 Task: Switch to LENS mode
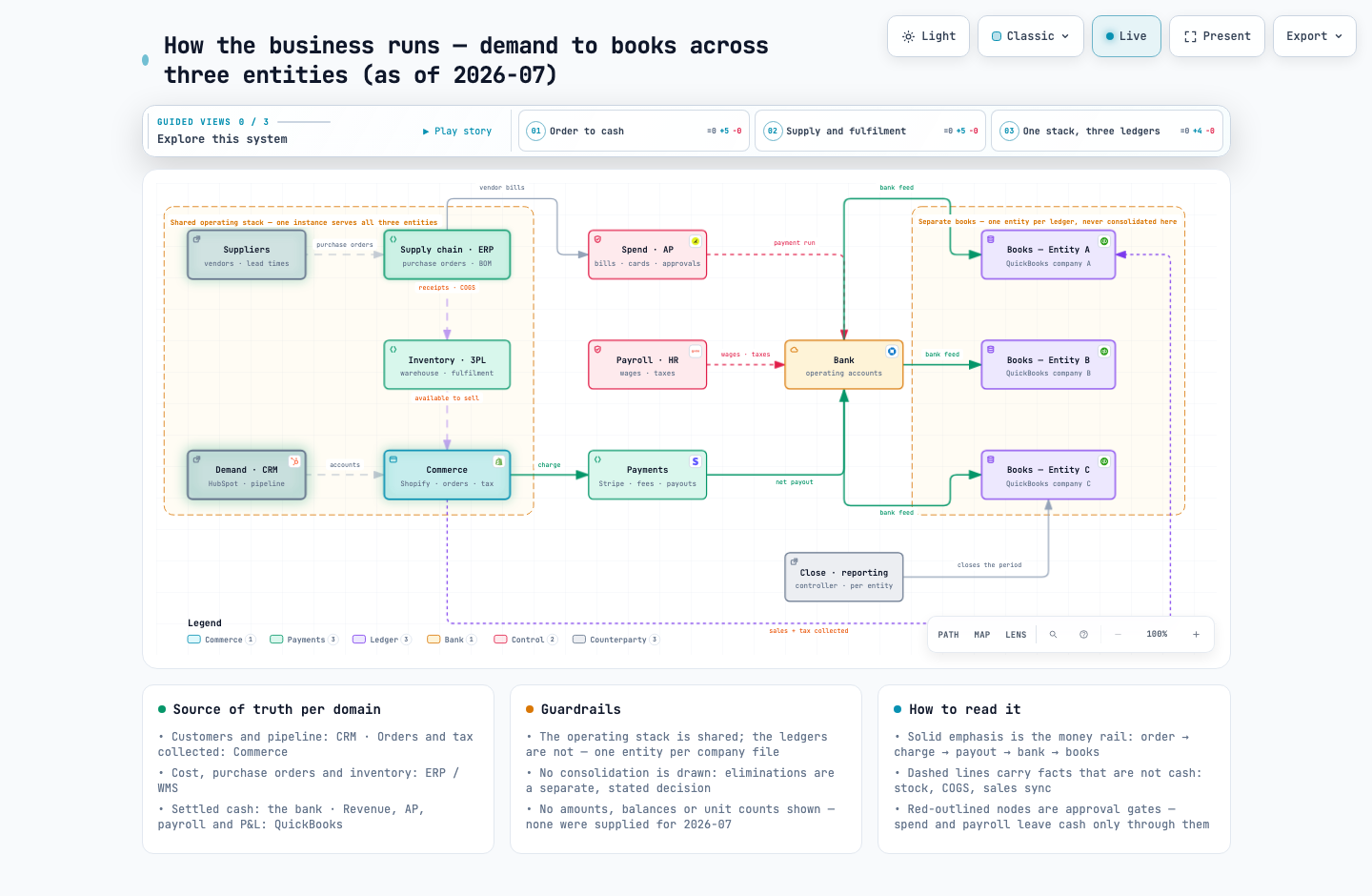click(x=1016, y=634)
